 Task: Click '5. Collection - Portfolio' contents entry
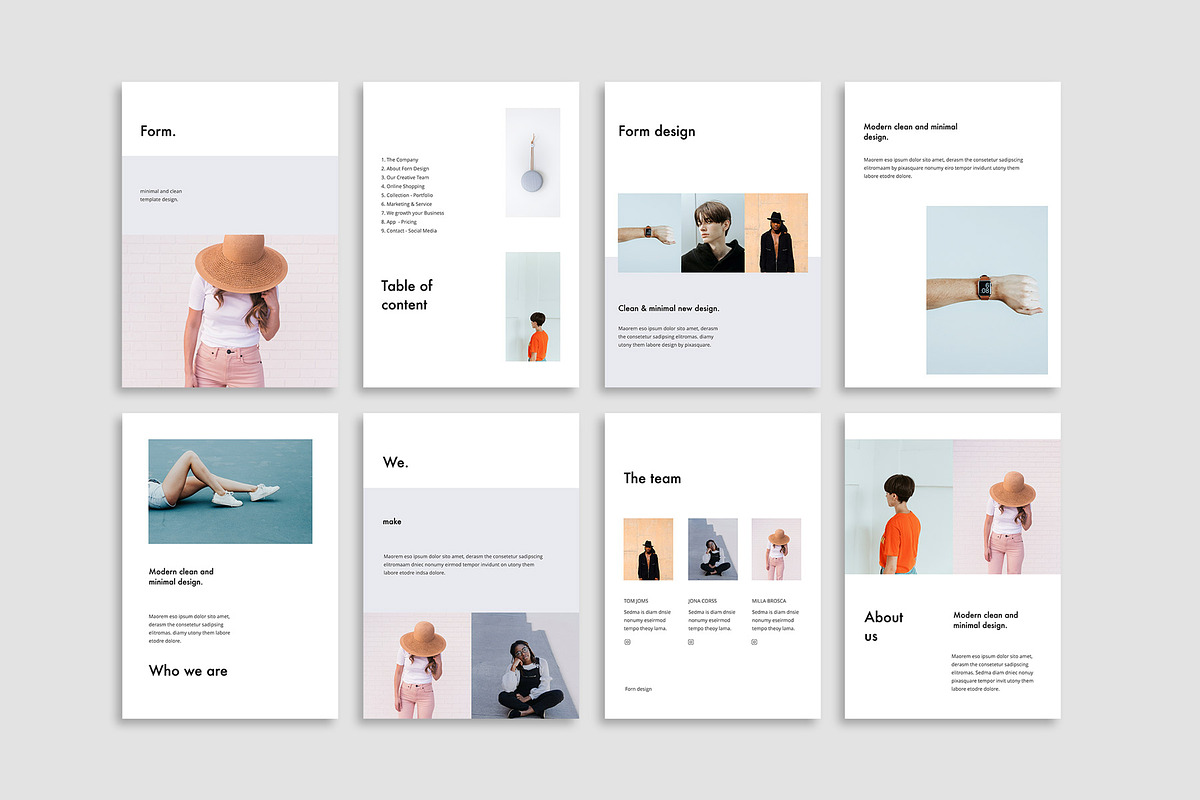pos(407,196)
